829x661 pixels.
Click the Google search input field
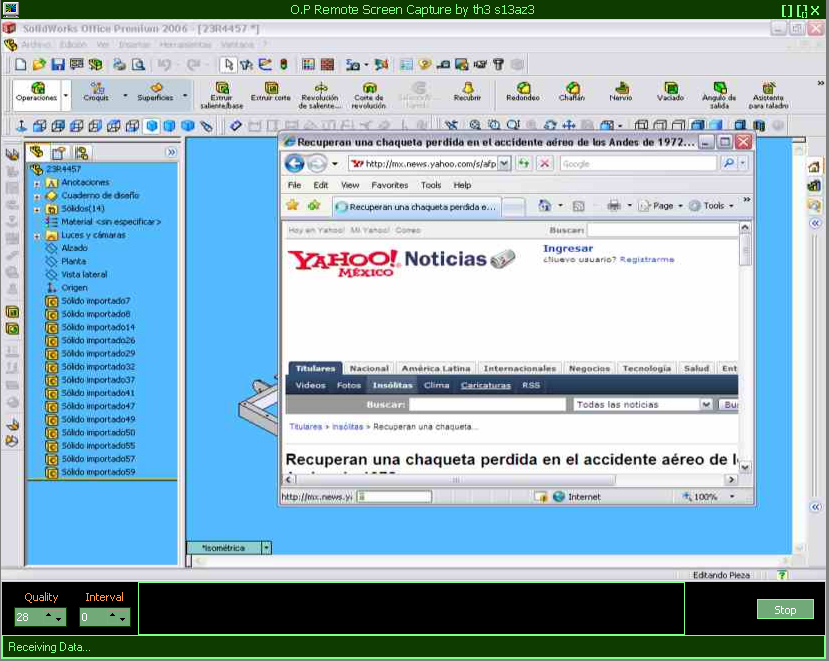(638, 164)
